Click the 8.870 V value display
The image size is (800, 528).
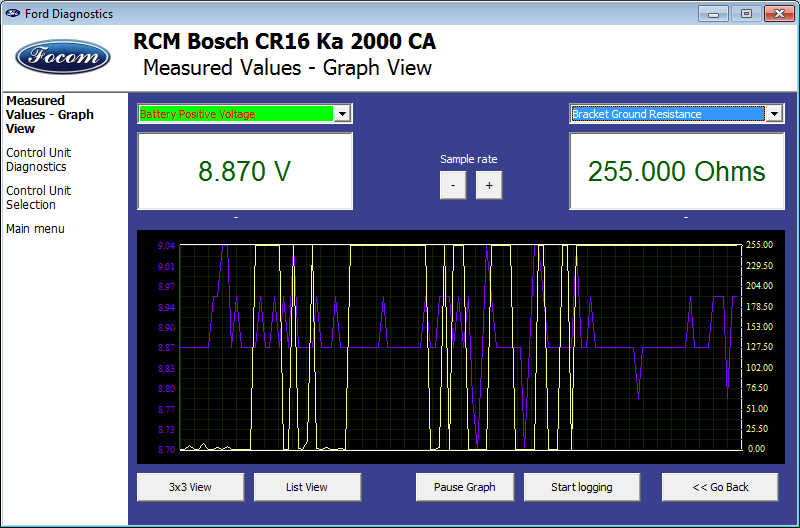[245, 171]
